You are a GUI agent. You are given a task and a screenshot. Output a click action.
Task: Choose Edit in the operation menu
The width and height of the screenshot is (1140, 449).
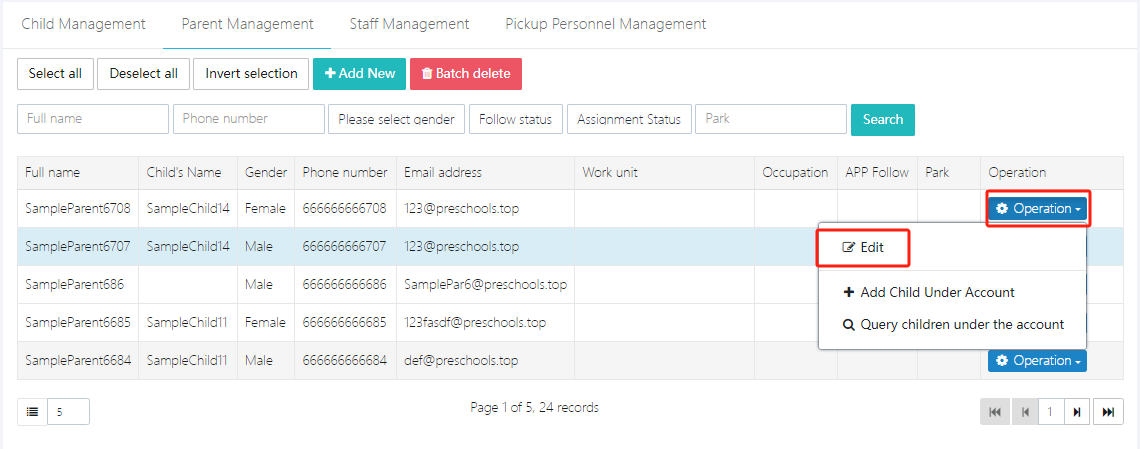(863, 247)
